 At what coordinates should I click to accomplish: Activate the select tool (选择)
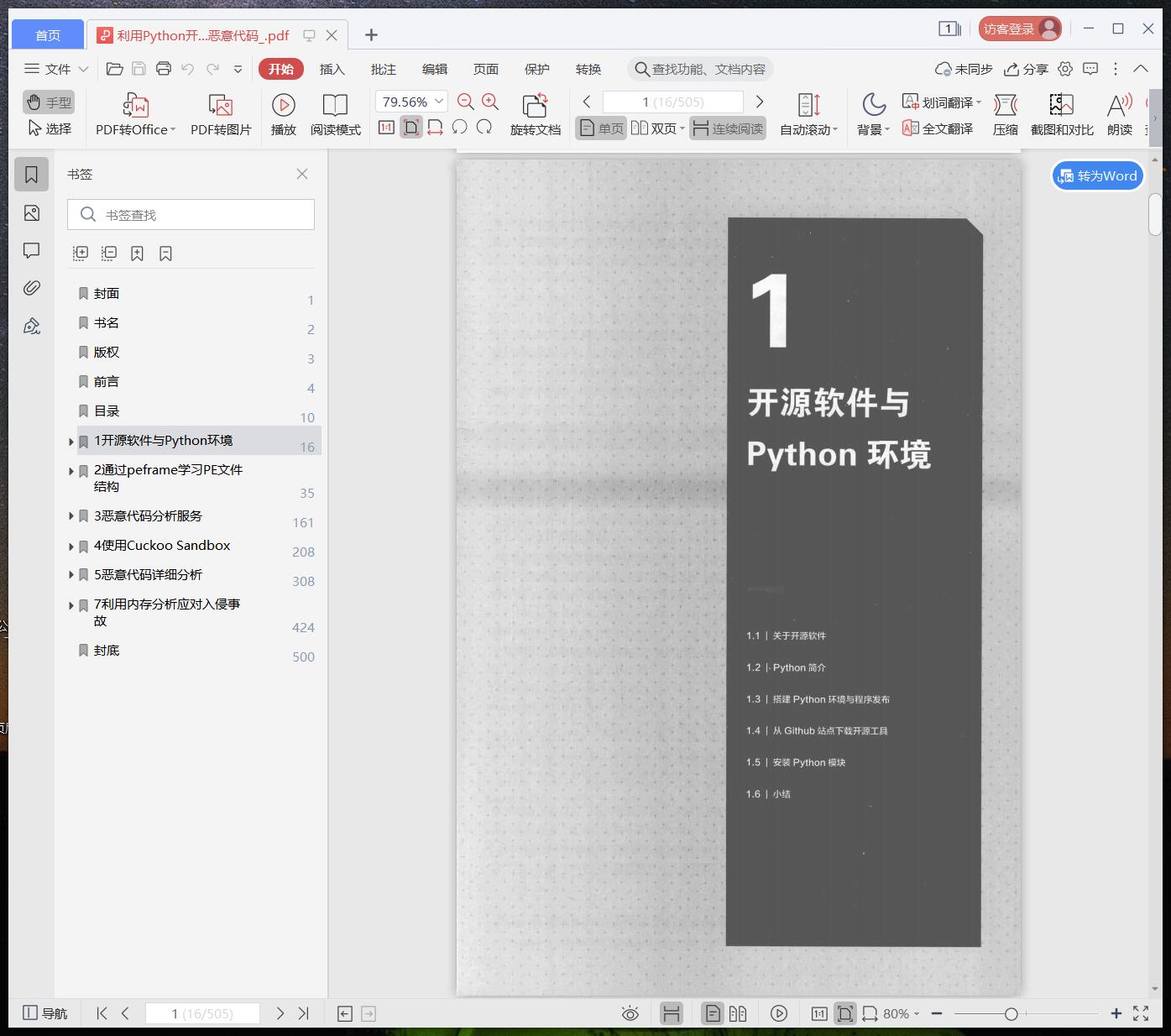[49, 128]
